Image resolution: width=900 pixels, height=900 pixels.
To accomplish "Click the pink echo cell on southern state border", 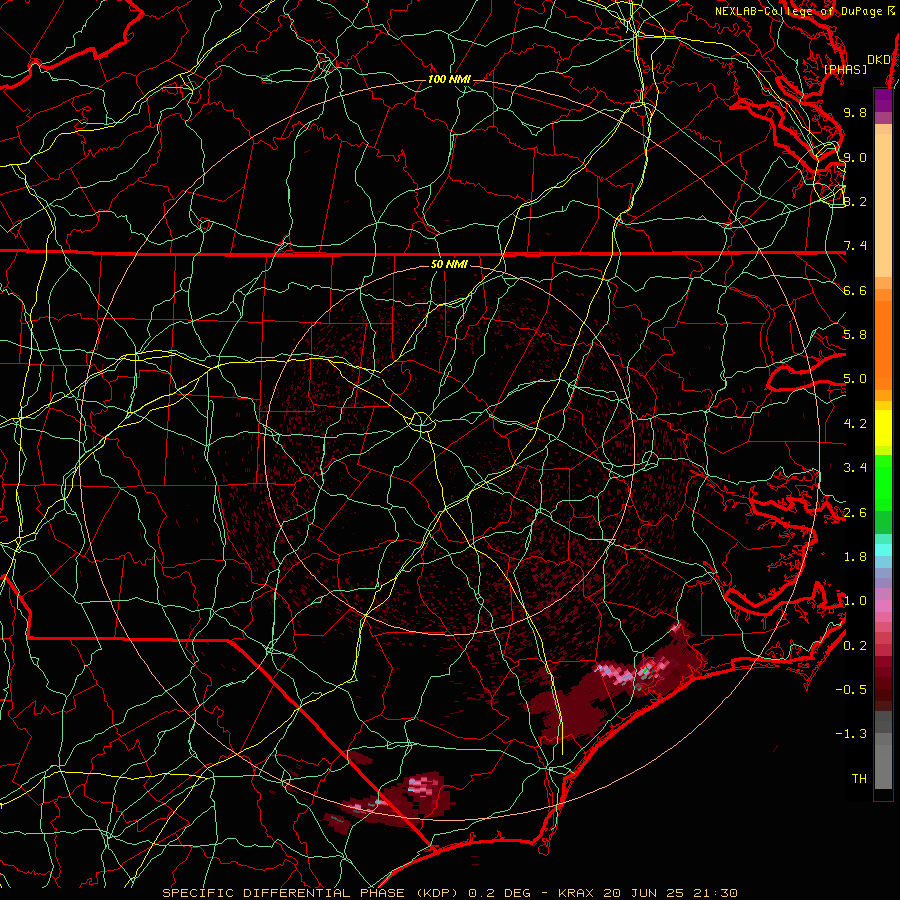I will (x=422, y=787).
